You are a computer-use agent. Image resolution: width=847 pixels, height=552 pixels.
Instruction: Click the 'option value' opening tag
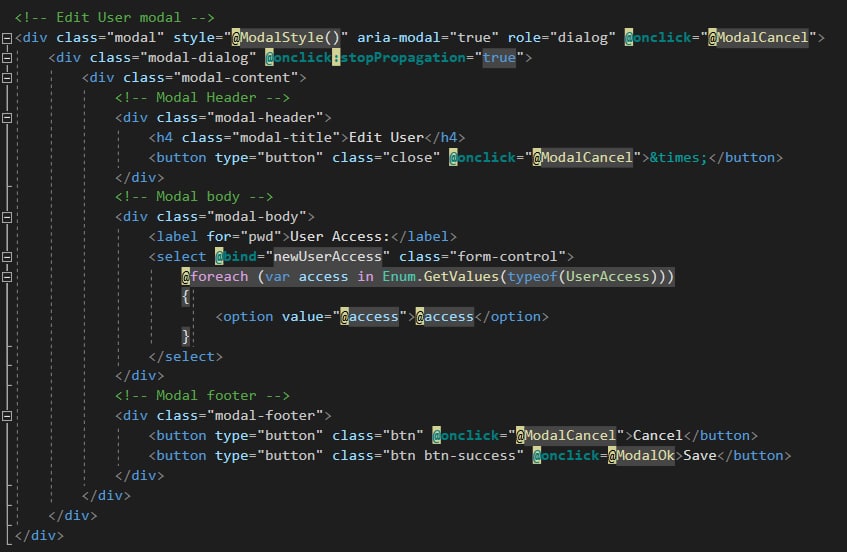273,317
